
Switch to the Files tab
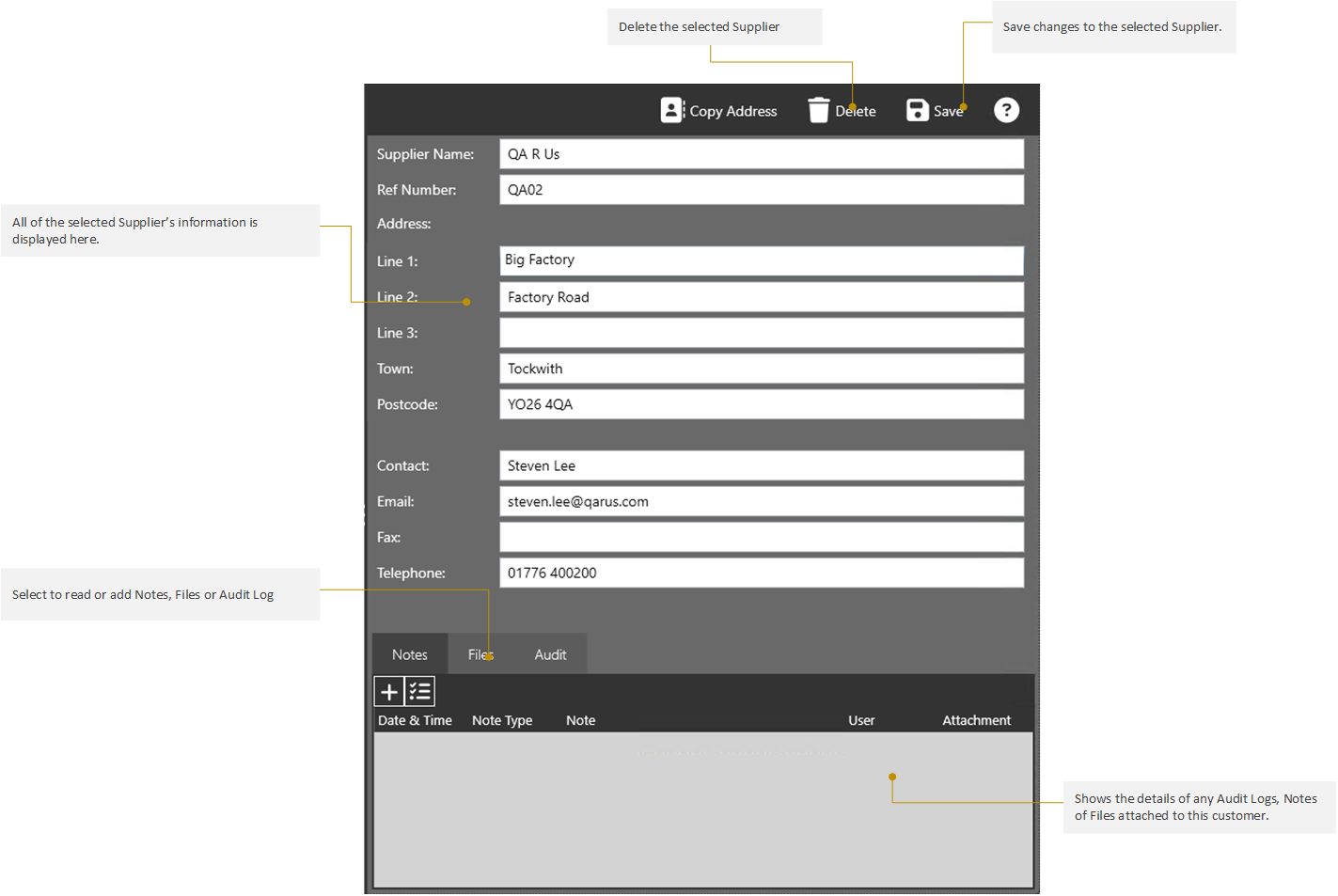480,654
